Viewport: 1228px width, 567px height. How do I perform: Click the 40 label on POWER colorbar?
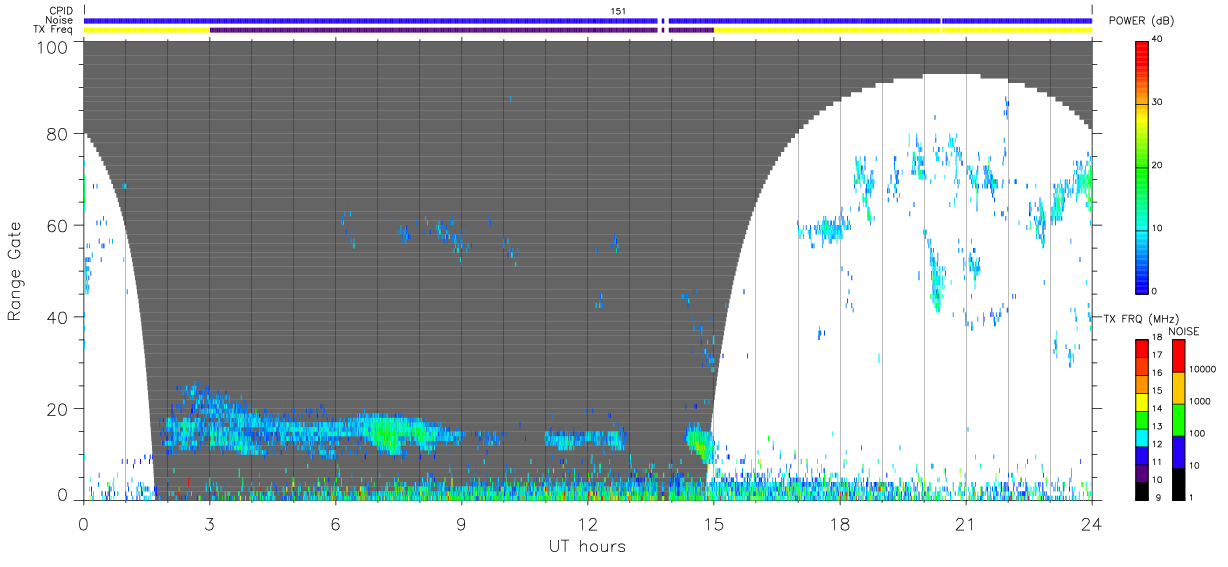pos(1157,40)
